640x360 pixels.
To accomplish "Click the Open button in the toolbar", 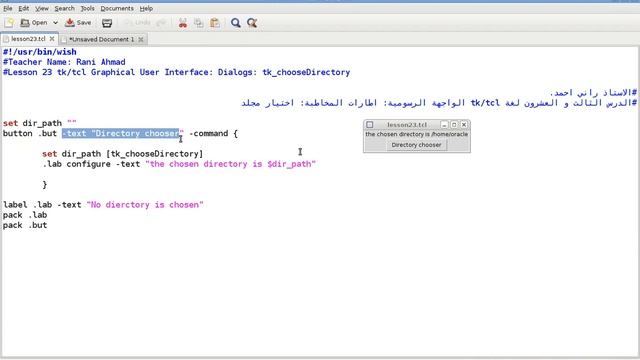I will [x=34, y=23].
